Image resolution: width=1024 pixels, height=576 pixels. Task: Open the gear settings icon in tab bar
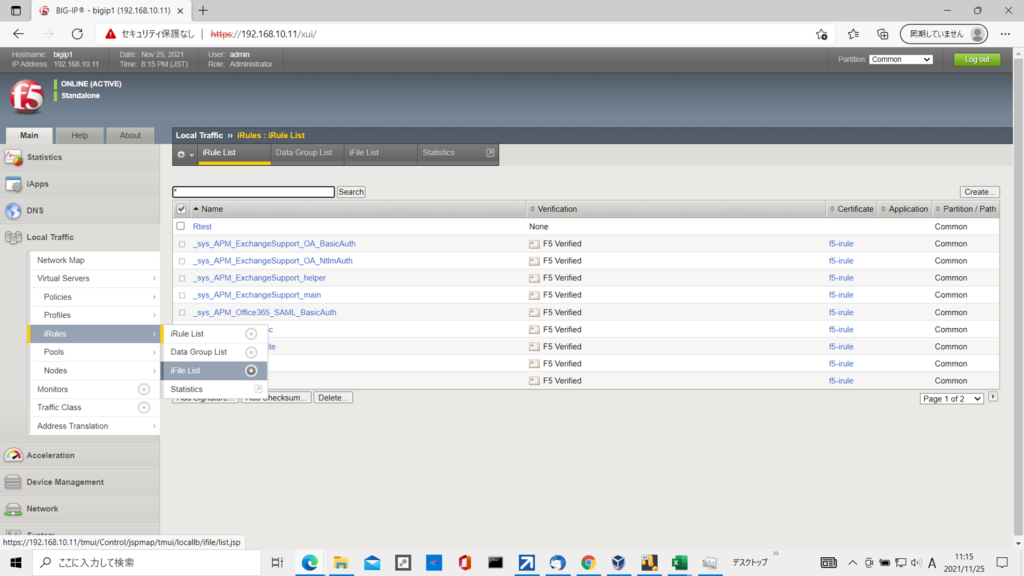click(x=182, y=154)
